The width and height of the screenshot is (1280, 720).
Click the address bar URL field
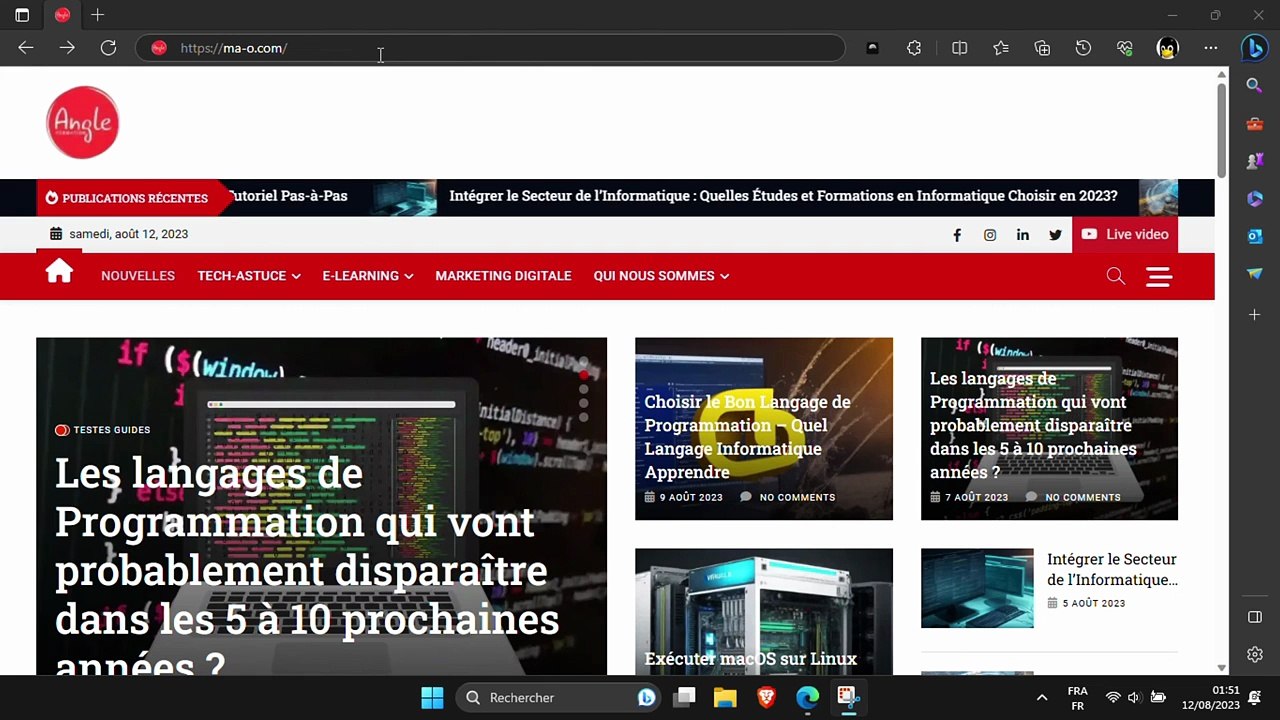pyautogui.click(x=490, y=48)
